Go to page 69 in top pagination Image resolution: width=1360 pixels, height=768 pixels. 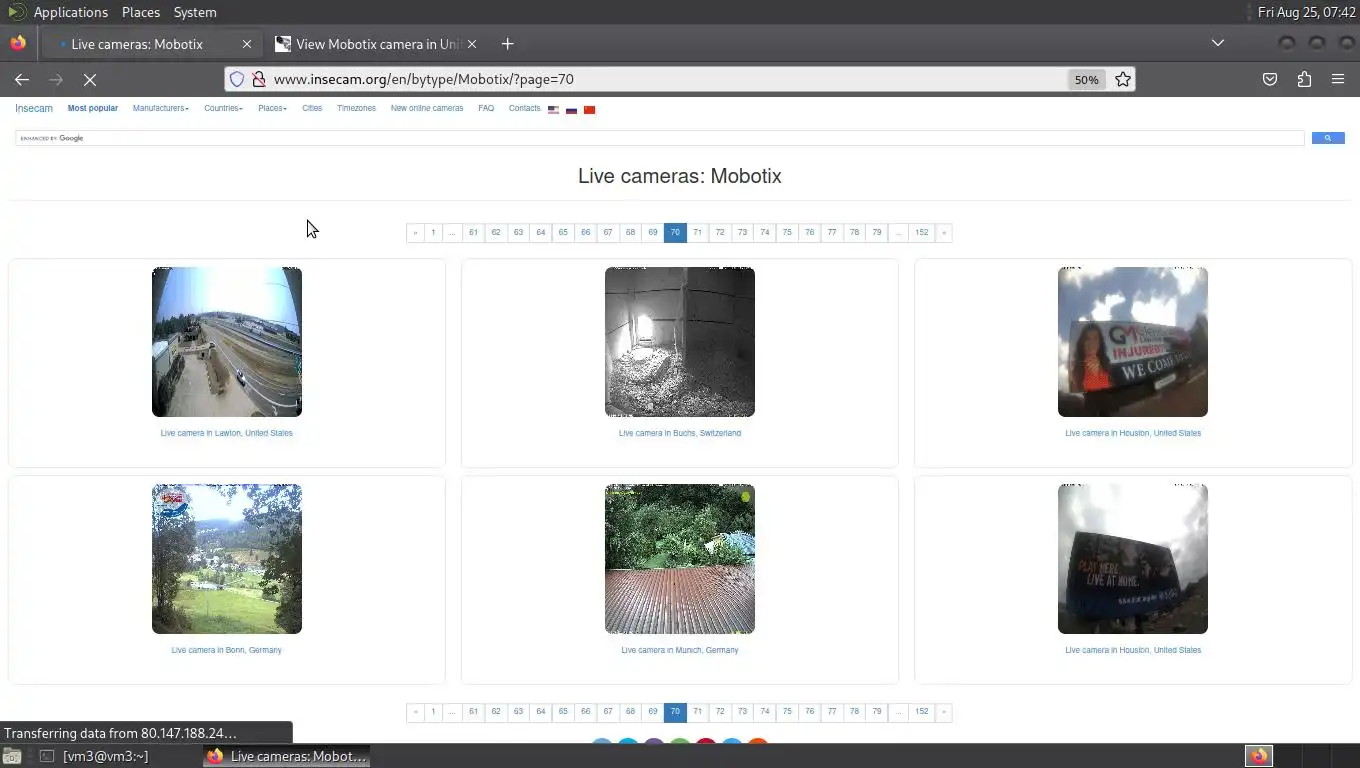tap(652, 233)
